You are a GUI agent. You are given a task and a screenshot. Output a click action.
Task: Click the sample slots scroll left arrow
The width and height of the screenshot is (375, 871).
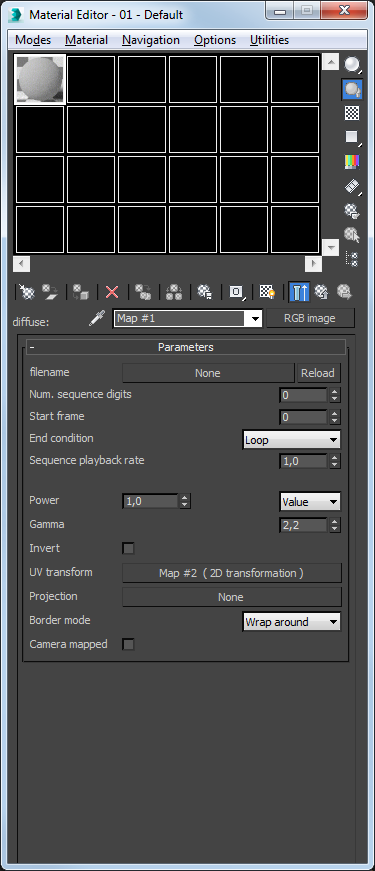pyautogui.click(x=22, y=263)
